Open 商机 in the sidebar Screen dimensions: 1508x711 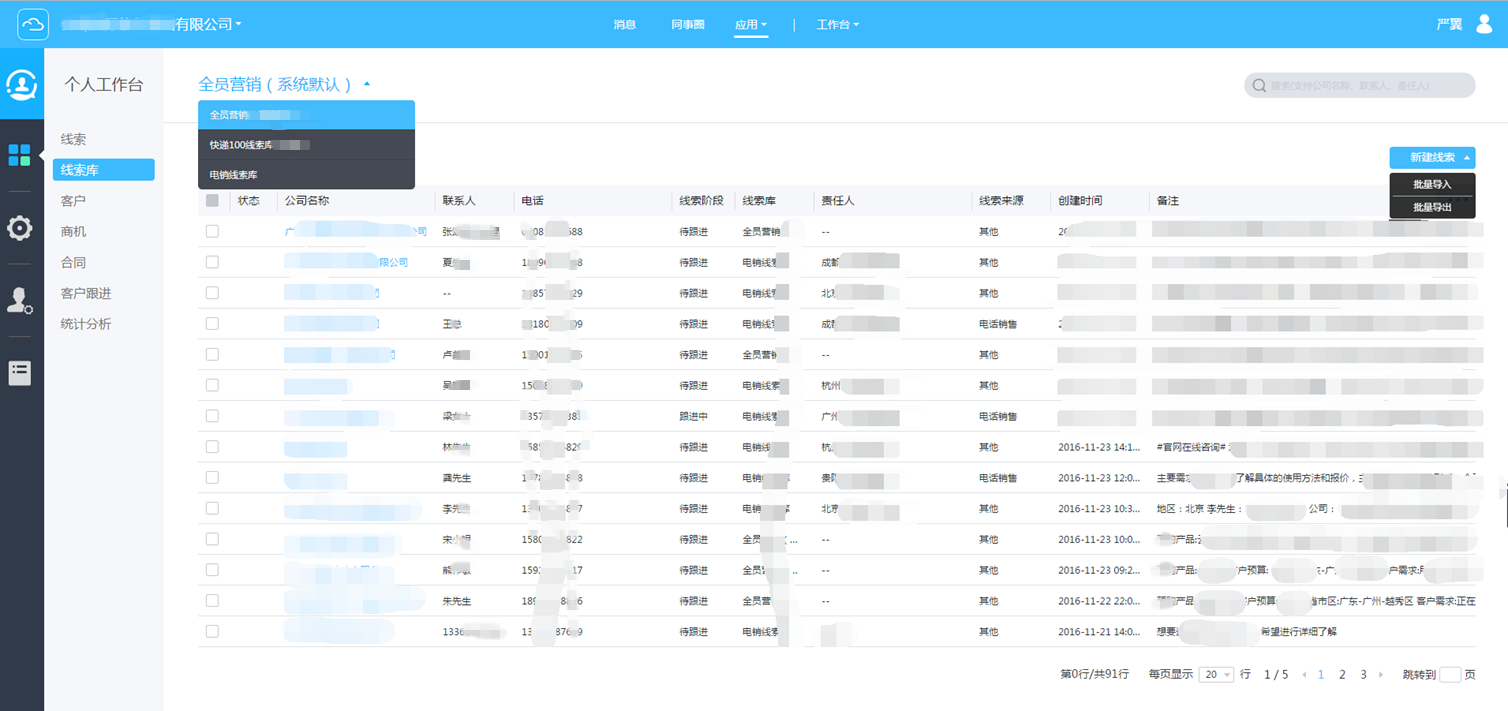coord(74,231)
